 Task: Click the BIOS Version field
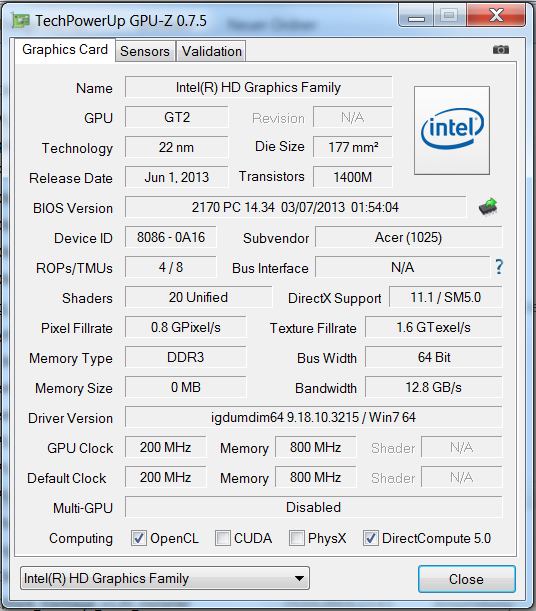pos(295,207)
